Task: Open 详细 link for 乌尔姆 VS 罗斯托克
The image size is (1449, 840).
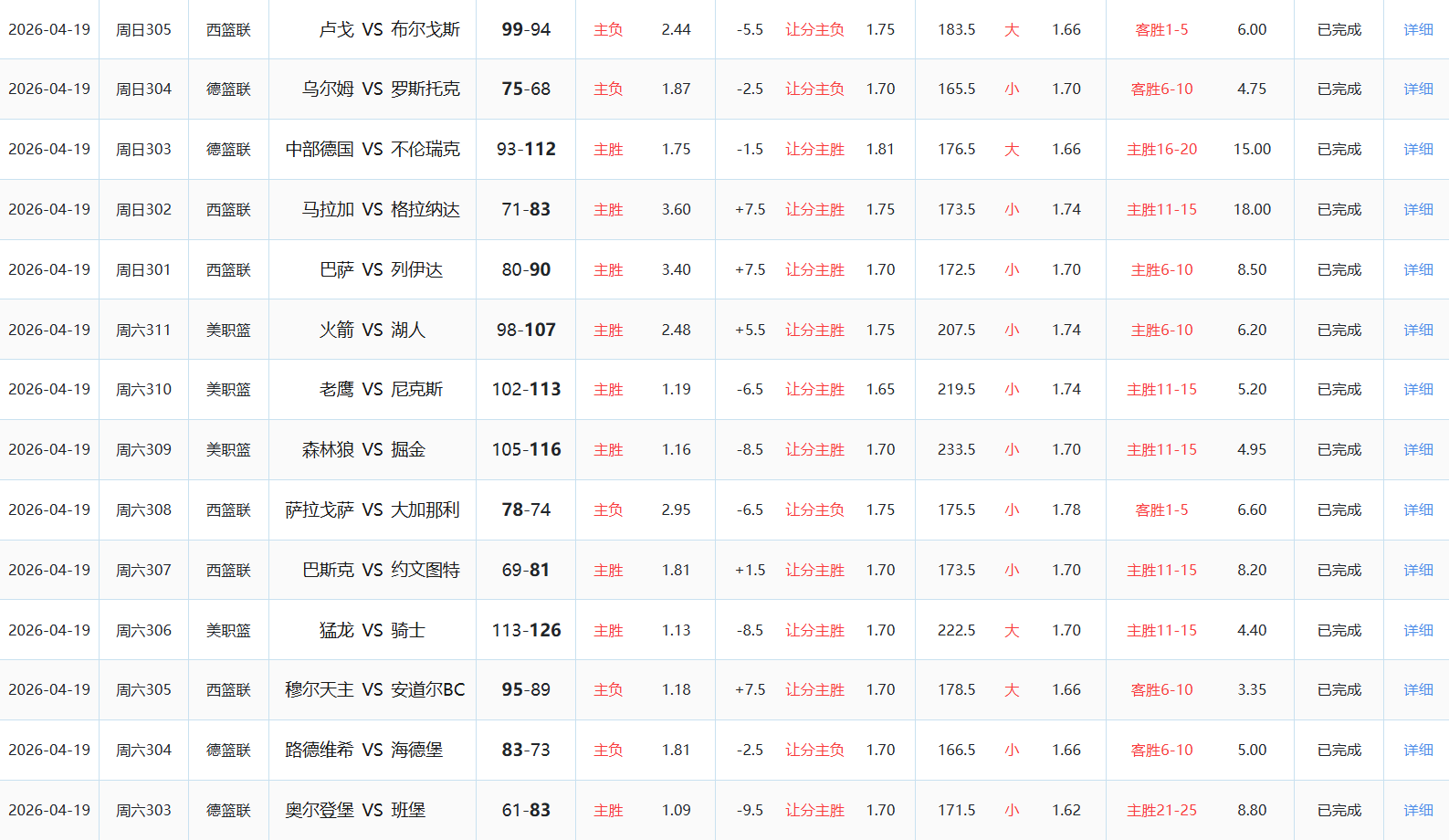Action: click(x=1418, y=89)
